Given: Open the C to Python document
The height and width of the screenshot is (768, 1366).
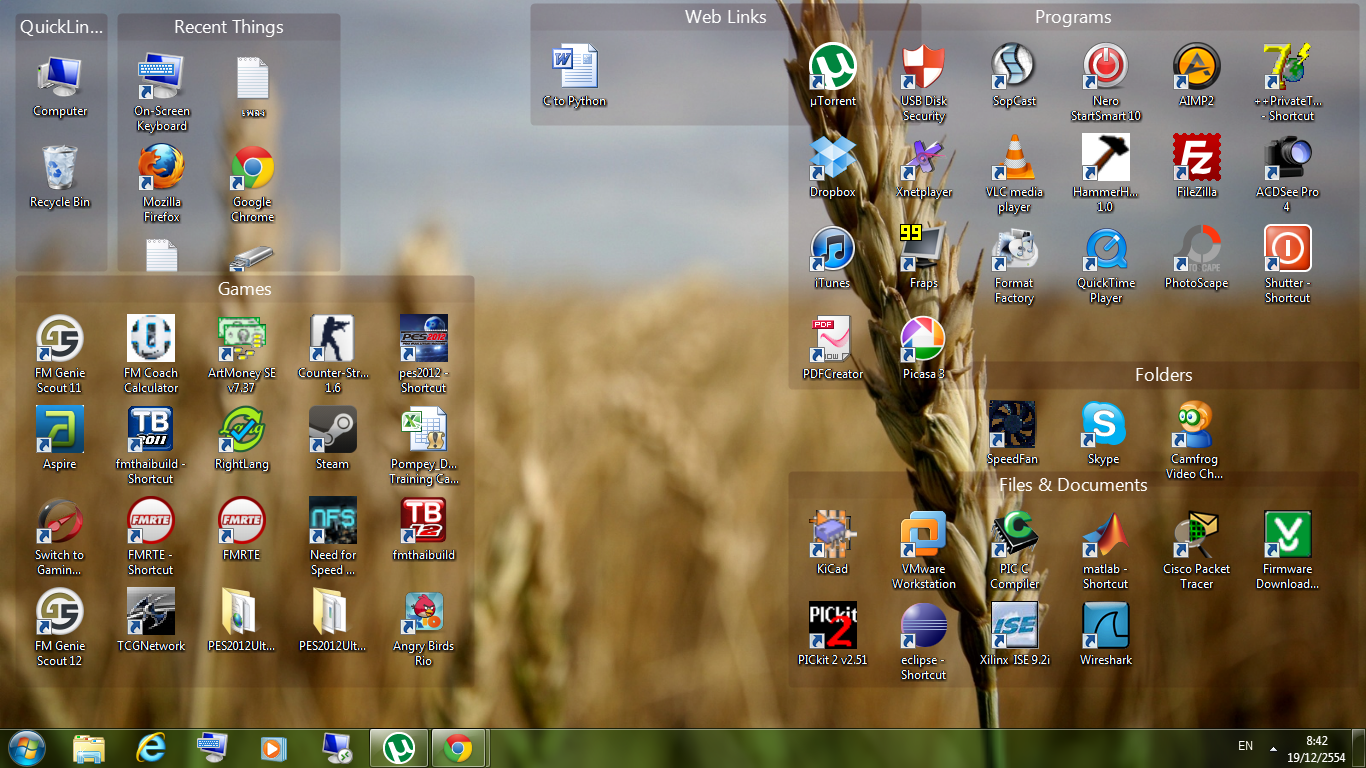Looking at the screenshot, I should pos(574,75).
